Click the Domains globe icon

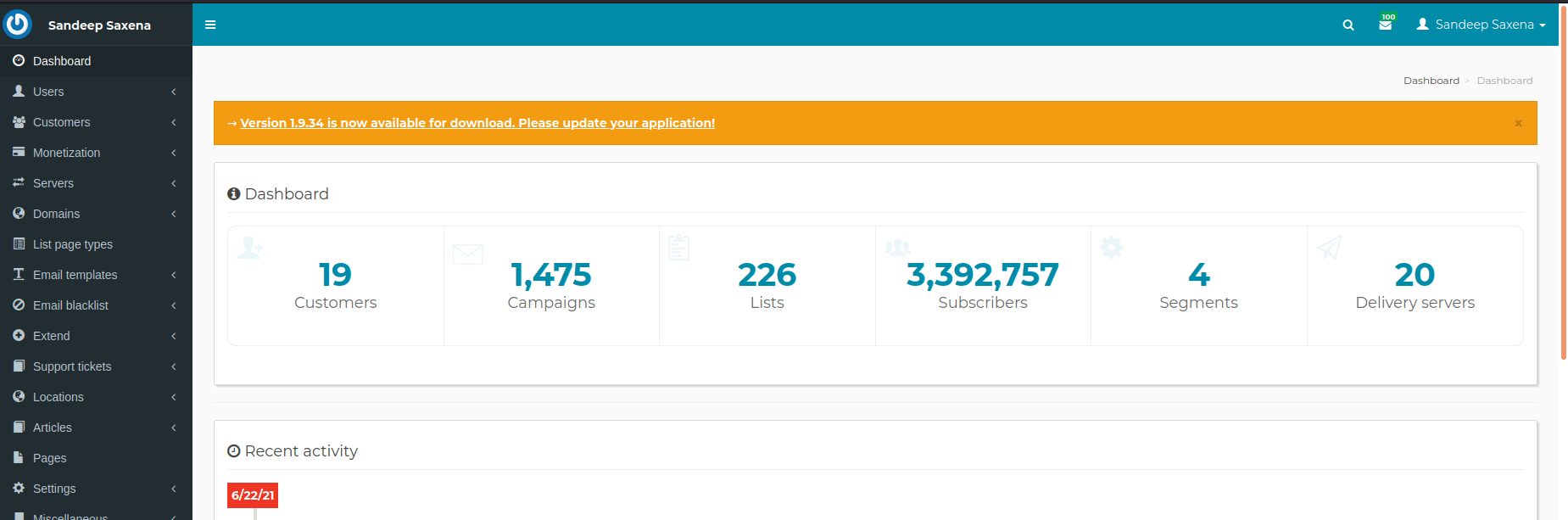tap(19, 213)
